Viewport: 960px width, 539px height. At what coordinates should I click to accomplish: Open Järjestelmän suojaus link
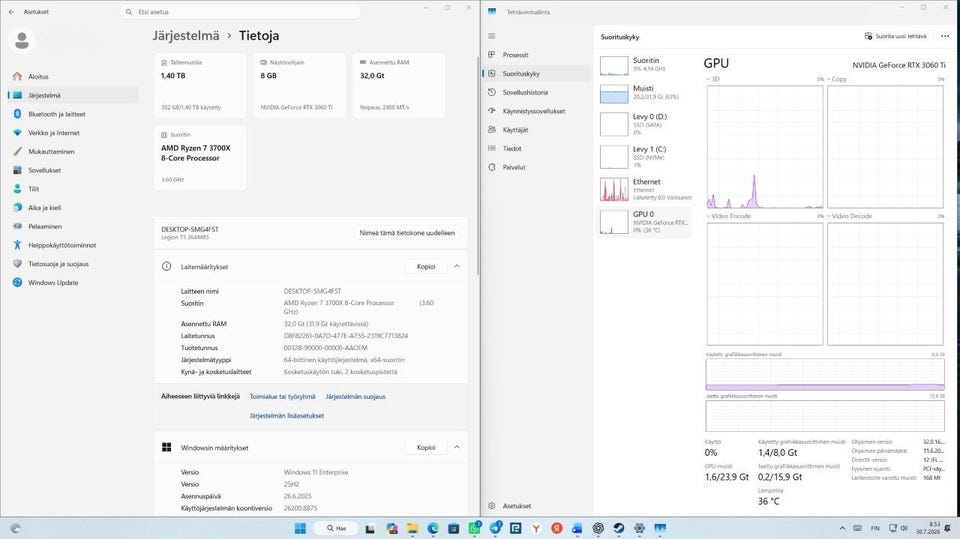point(355,397)
